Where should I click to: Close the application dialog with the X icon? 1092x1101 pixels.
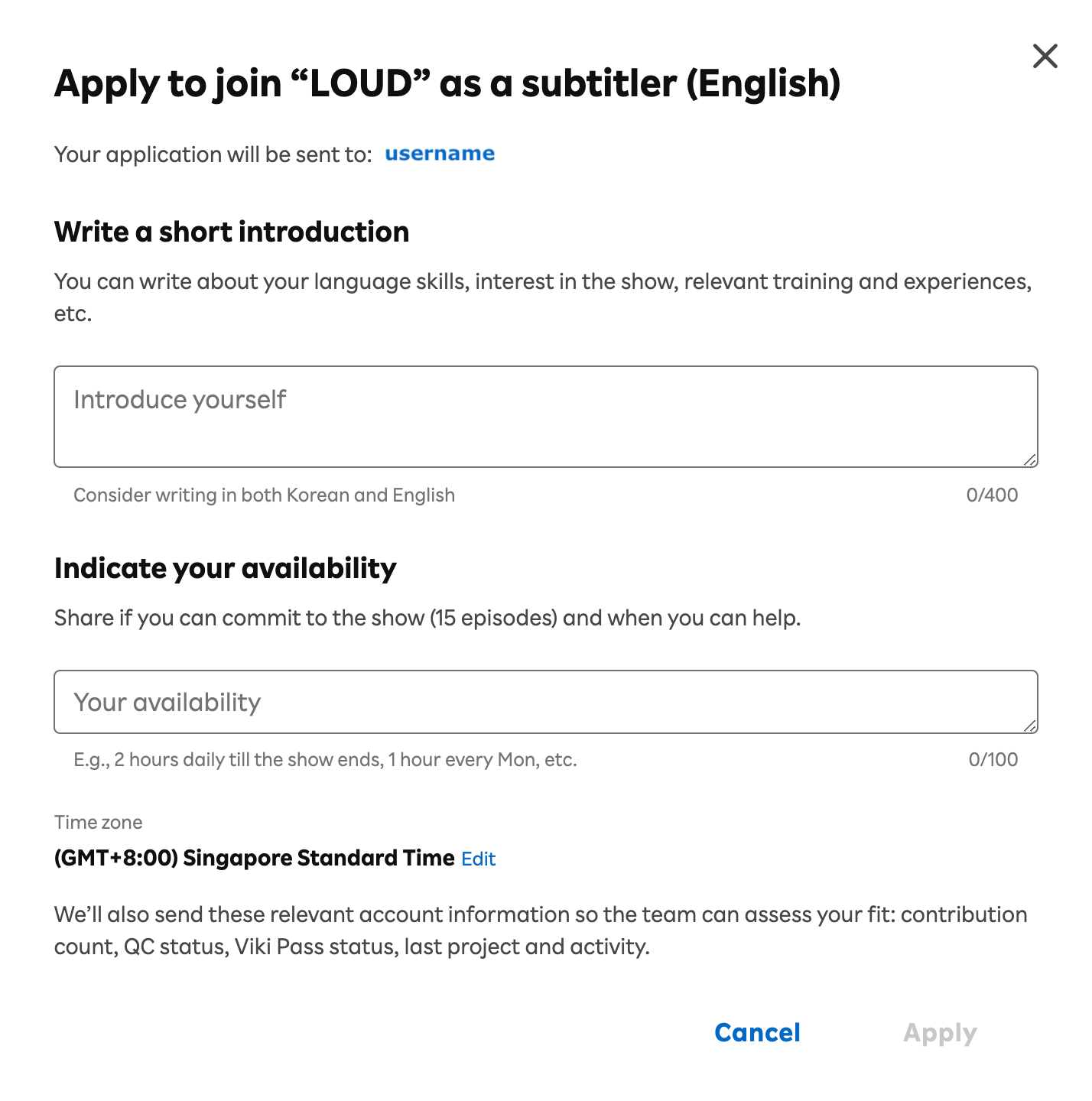click(1045, 56)
